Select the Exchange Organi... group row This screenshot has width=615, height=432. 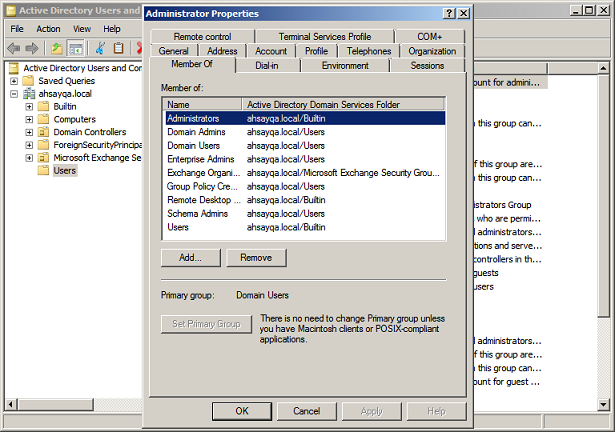point(304,173)
